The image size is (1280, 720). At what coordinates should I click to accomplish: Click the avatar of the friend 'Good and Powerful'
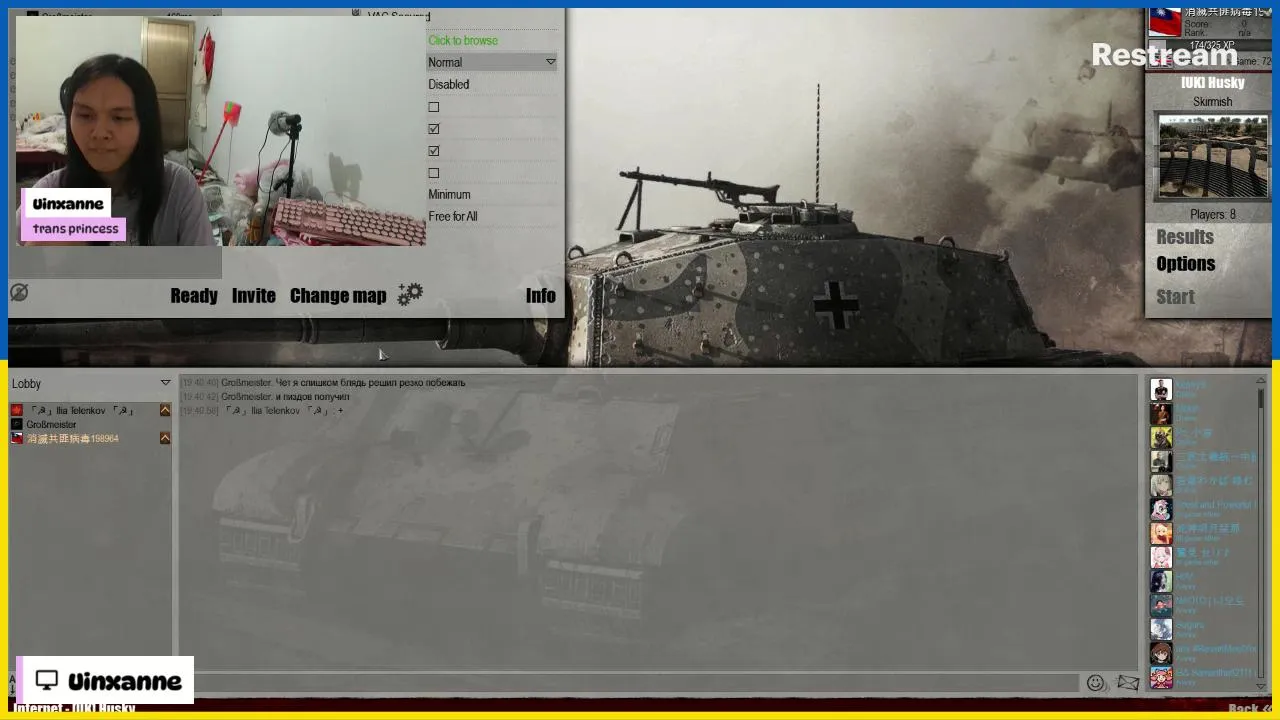click(x=1160, y=509)
